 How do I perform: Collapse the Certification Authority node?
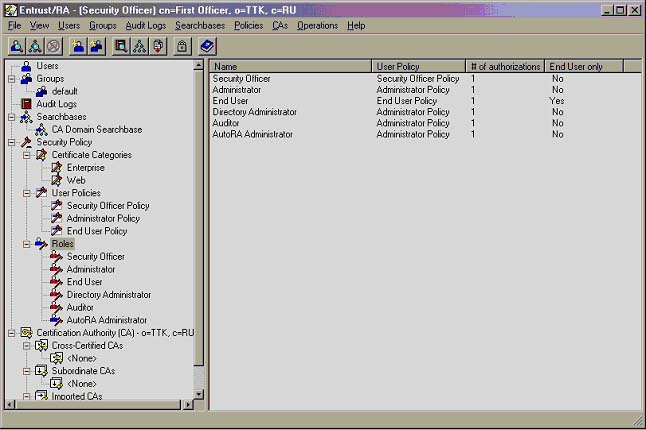click(12, 333)
